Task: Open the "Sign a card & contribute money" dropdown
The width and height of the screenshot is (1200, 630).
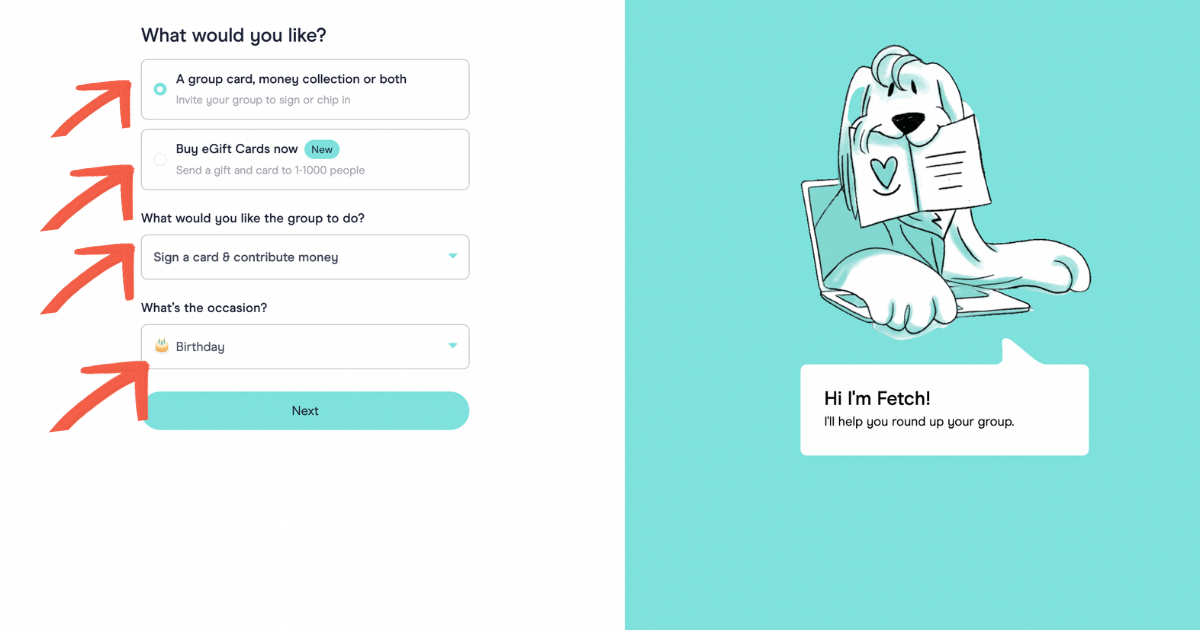Action: pos(305,257)
